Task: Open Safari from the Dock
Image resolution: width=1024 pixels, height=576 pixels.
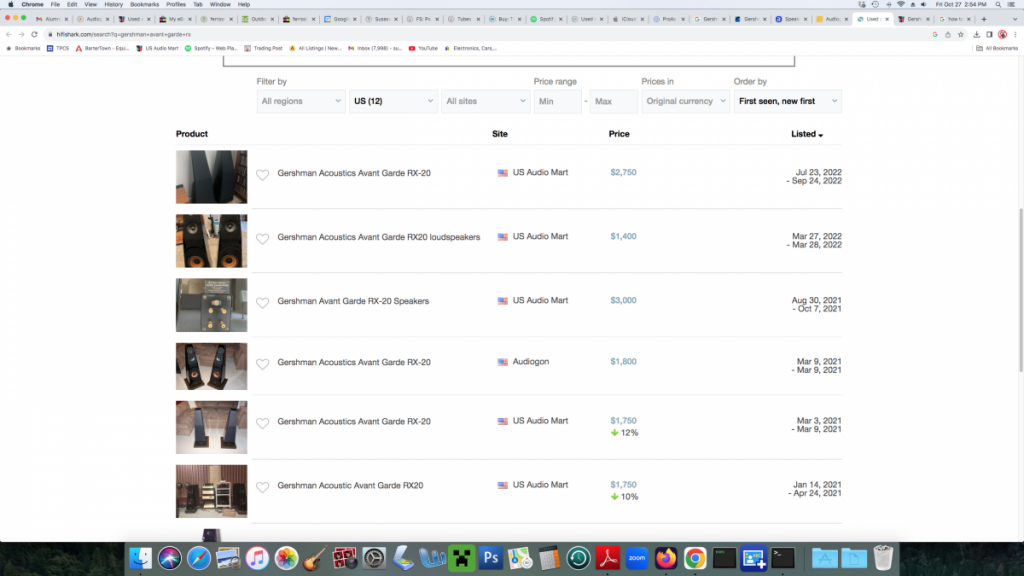Action: [199, 558]
